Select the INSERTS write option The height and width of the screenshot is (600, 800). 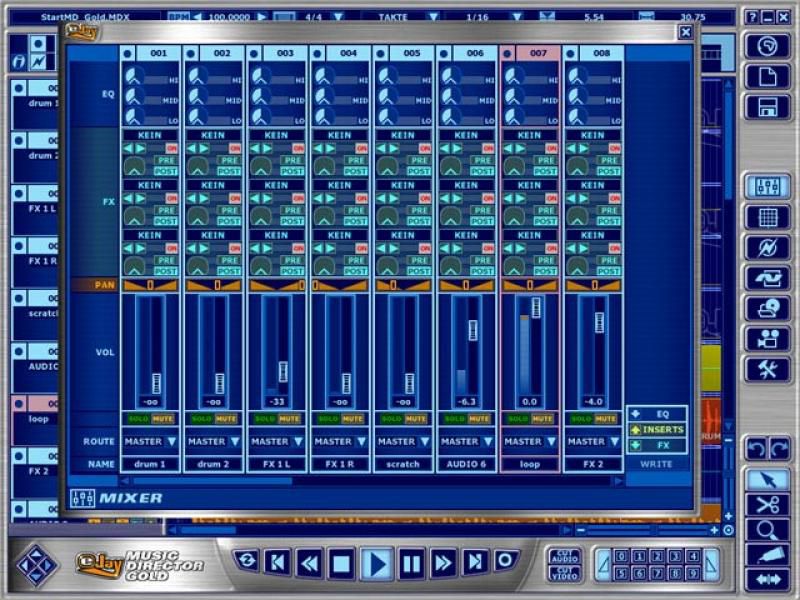coord(657,429)
